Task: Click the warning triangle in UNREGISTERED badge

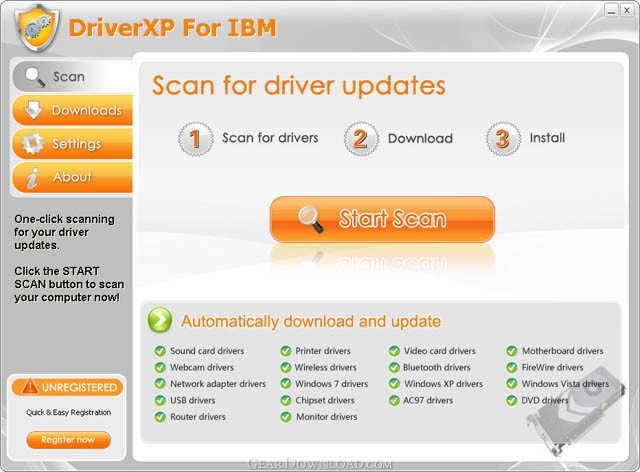Action: [x=30, y=386]
